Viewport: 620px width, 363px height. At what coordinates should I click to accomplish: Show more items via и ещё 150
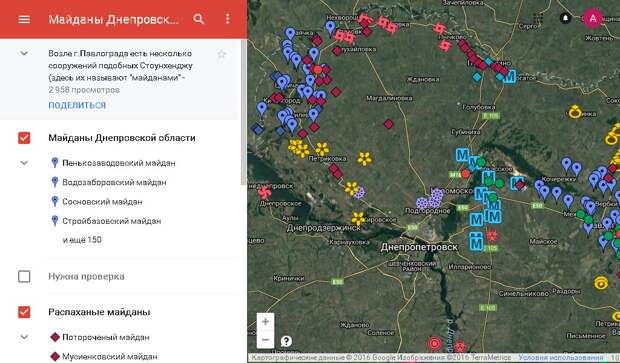[82, 240]
